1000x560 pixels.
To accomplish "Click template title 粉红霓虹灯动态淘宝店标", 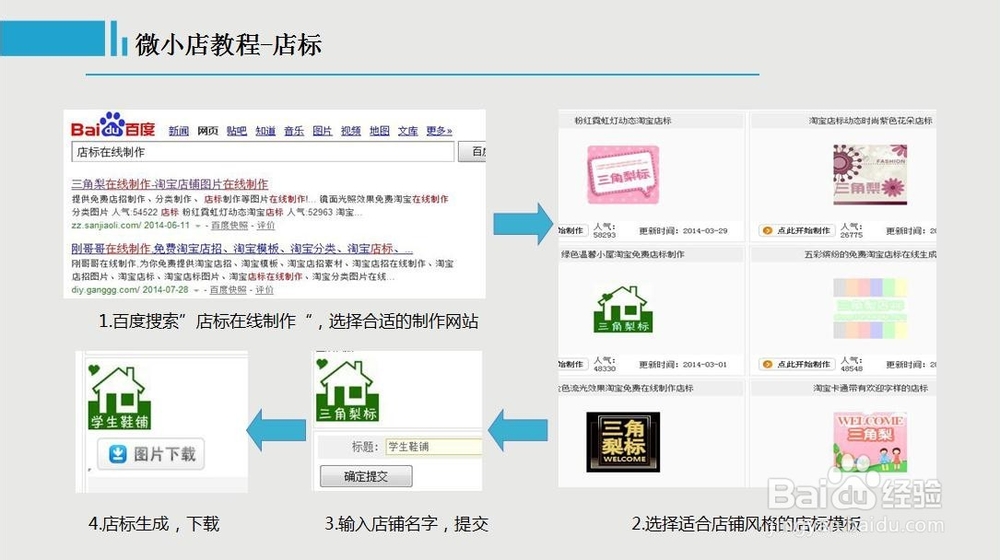I will (622, 121).
